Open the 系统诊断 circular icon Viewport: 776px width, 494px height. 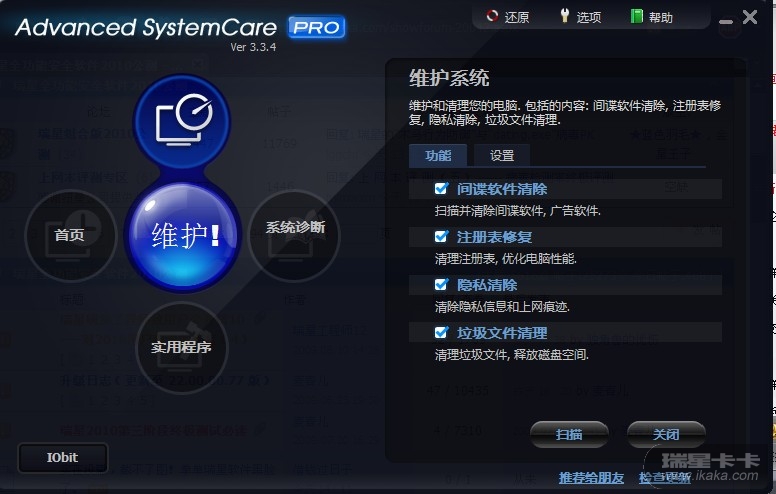point(294,236)
